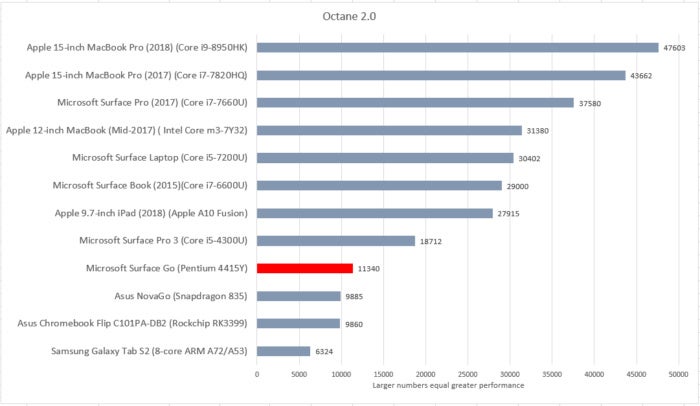Click the 45000 axis tick label

pos(636,374)
